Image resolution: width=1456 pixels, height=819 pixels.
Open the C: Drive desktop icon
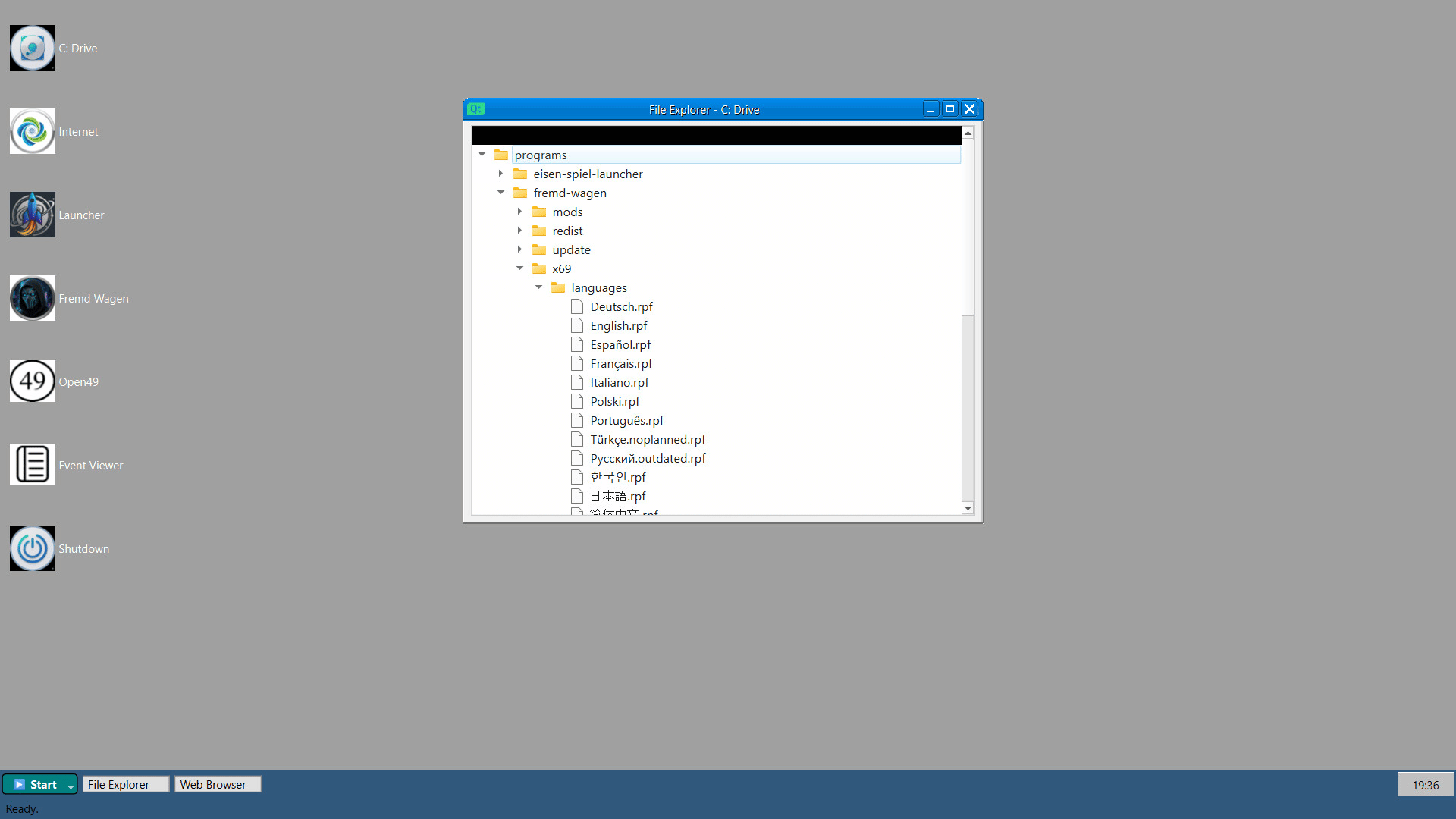point(32,48)
